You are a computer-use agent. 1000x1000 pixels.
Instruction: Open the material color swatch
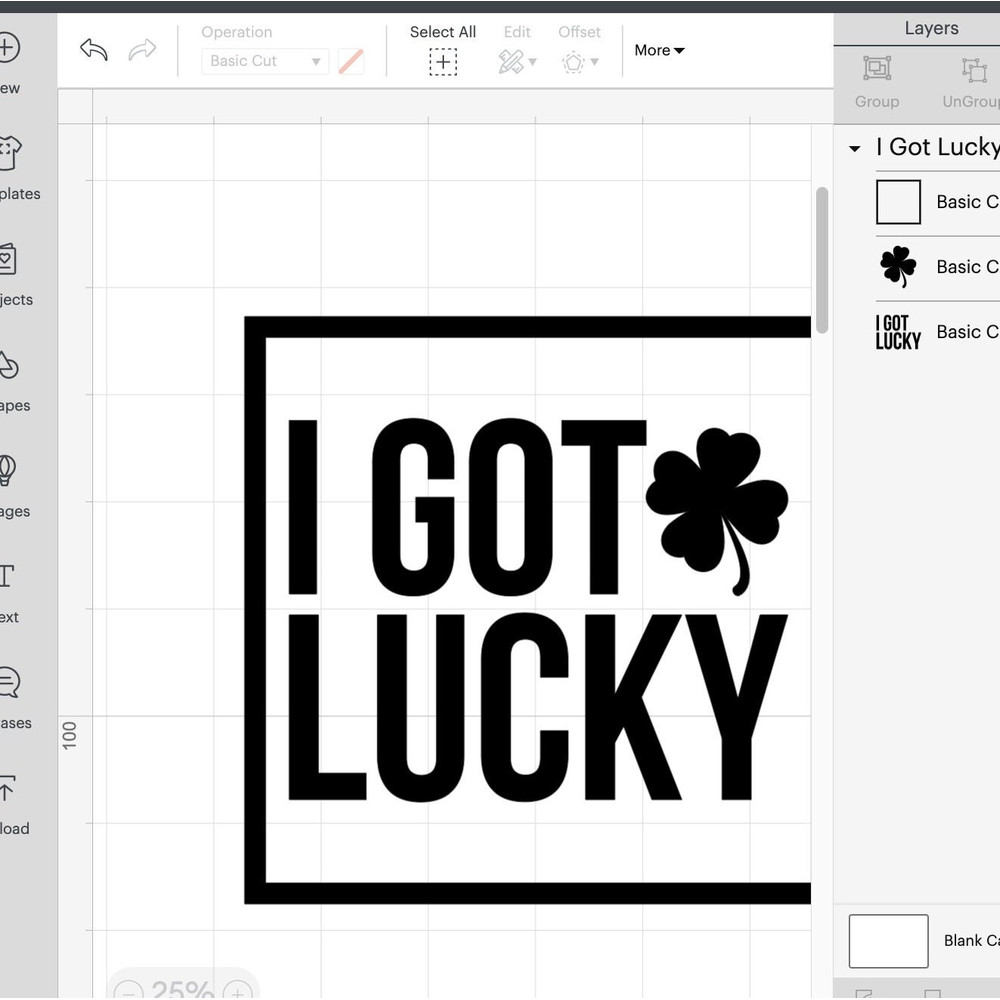pyautogui.click(x=351, y=61)
